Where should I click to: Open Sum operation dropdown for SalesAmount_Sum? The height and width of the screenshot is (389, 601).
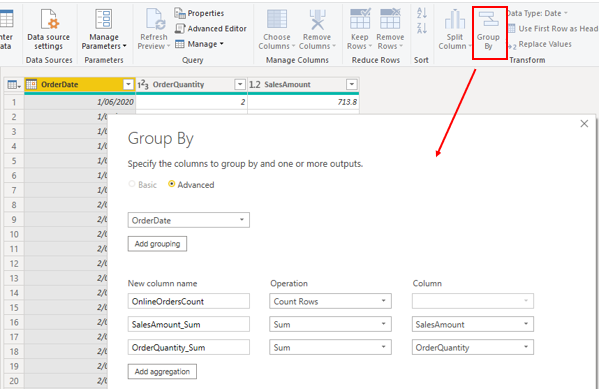point(330,324)
